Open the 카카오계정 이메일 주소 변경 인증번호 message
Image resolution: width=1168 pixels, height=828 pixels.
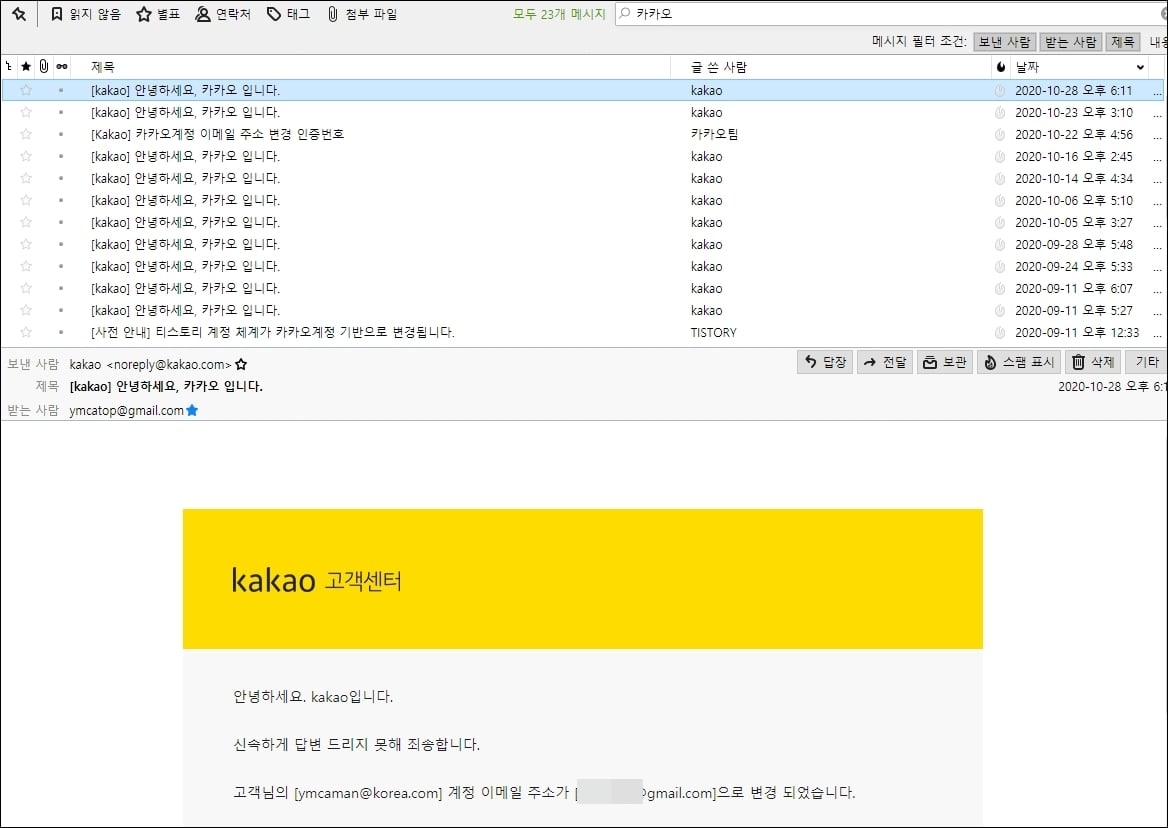218,134
